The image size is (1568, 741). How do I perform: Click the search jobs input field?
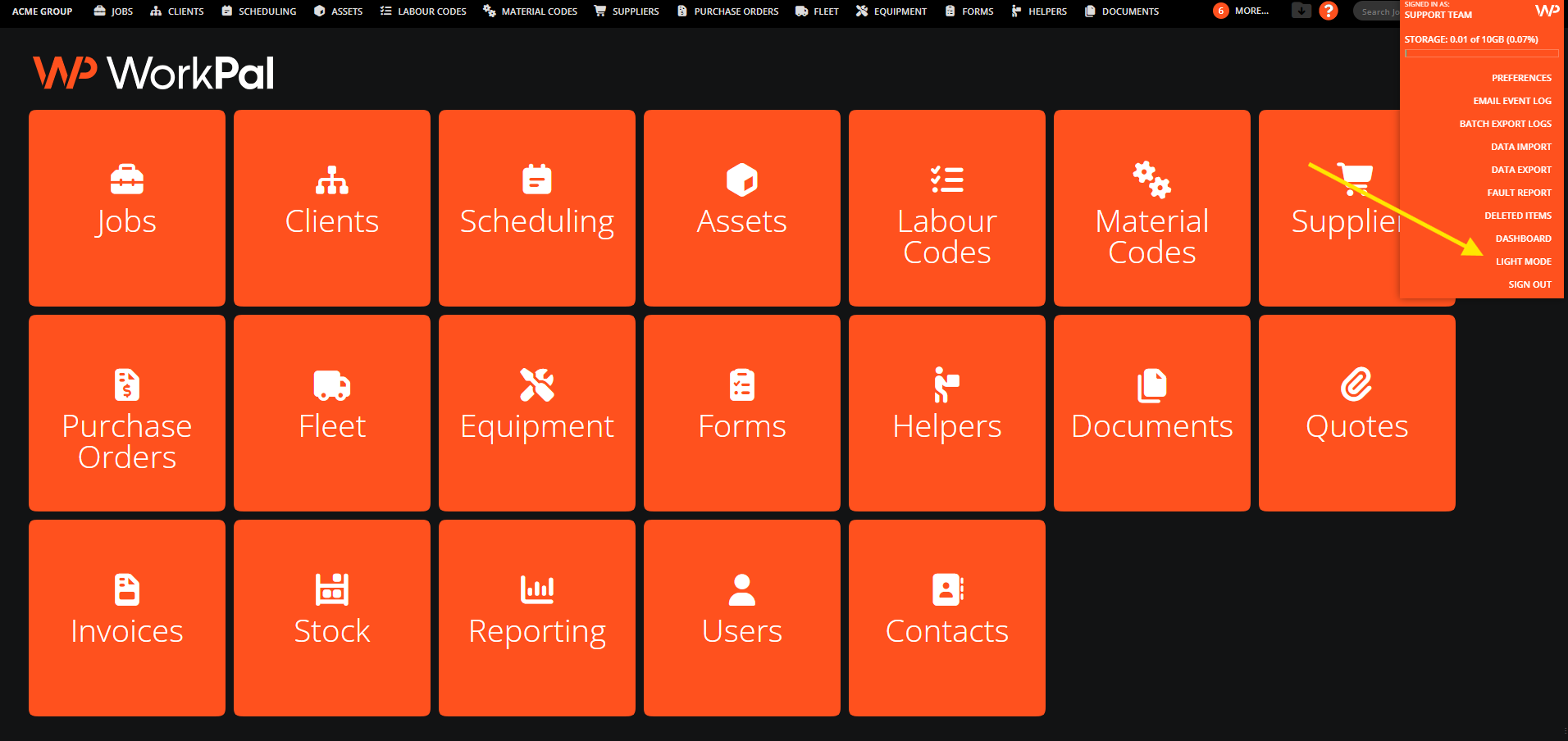coord(1377,11)
